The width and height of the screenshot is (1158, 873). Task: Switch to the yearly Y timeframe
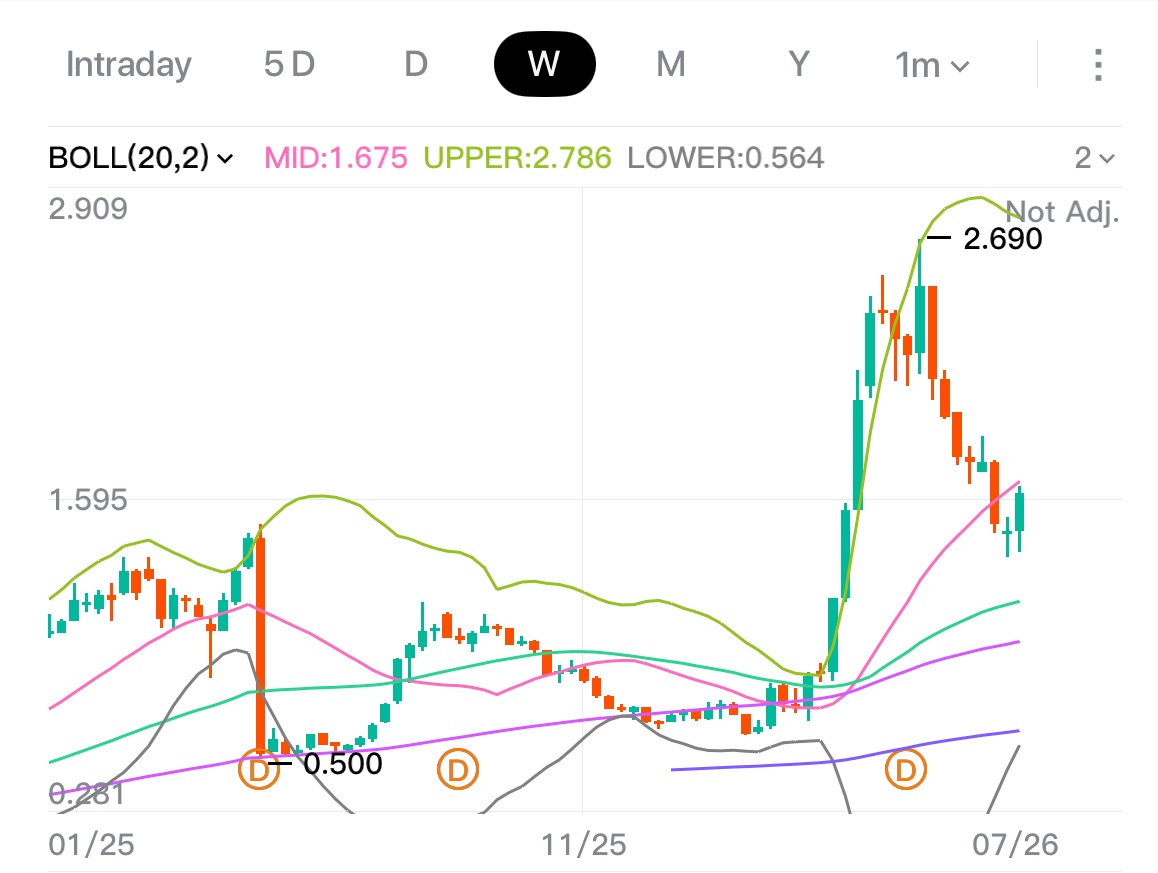click(798, 64)
